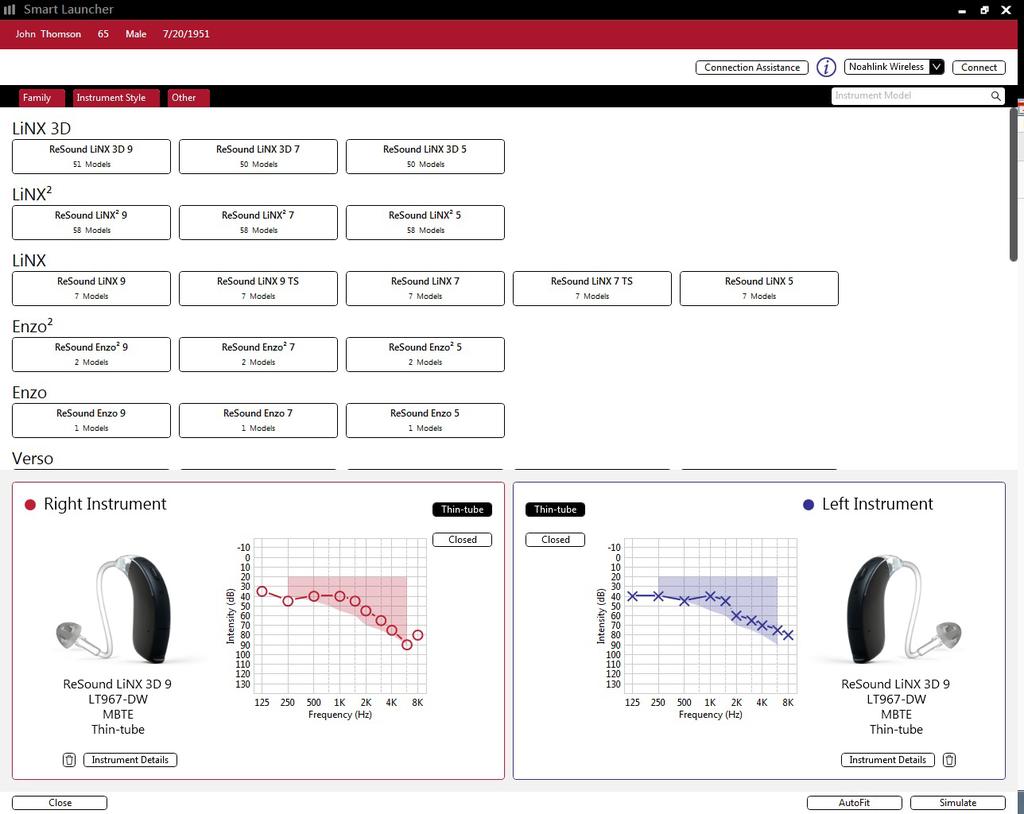Delete the left instrument with trash icon
Viewport: 1024px width, 814px height.
coord(950,760)
